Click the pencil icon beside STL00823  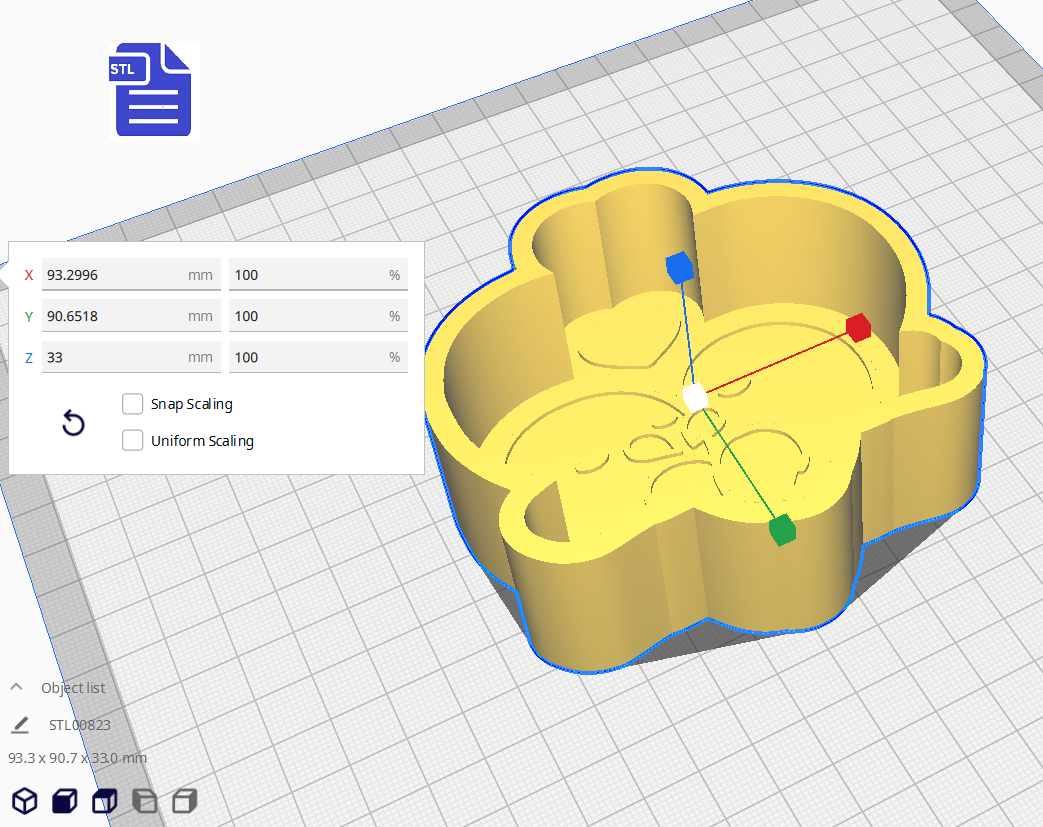(x=20, y=725)
